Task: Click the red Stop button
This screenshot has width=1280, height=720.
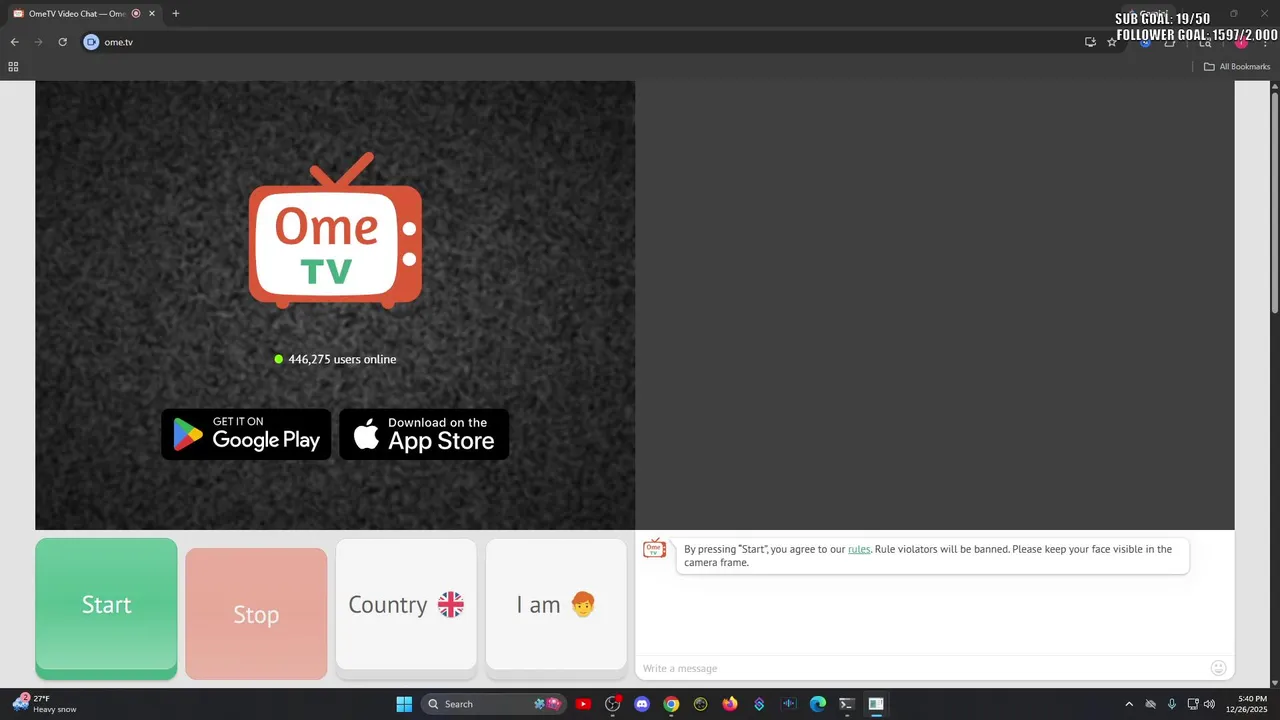Action: tap(256, 614)
